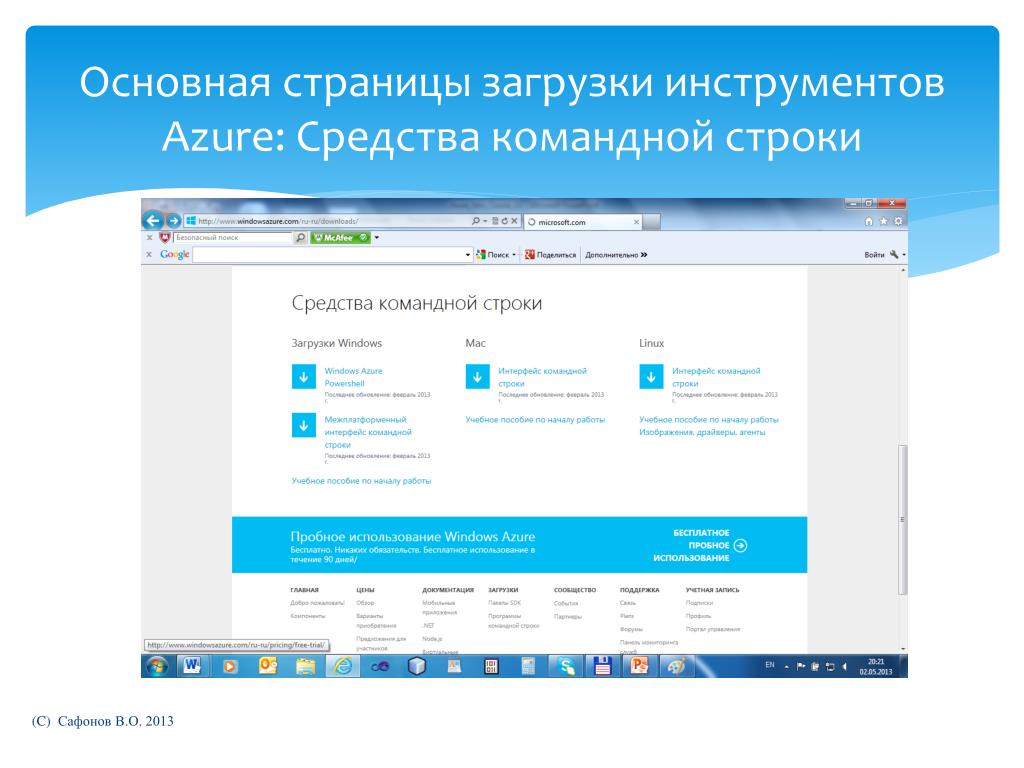Click Войти on the Google toolbar
Screen dimensions: 1024x768
click(874, 255)
